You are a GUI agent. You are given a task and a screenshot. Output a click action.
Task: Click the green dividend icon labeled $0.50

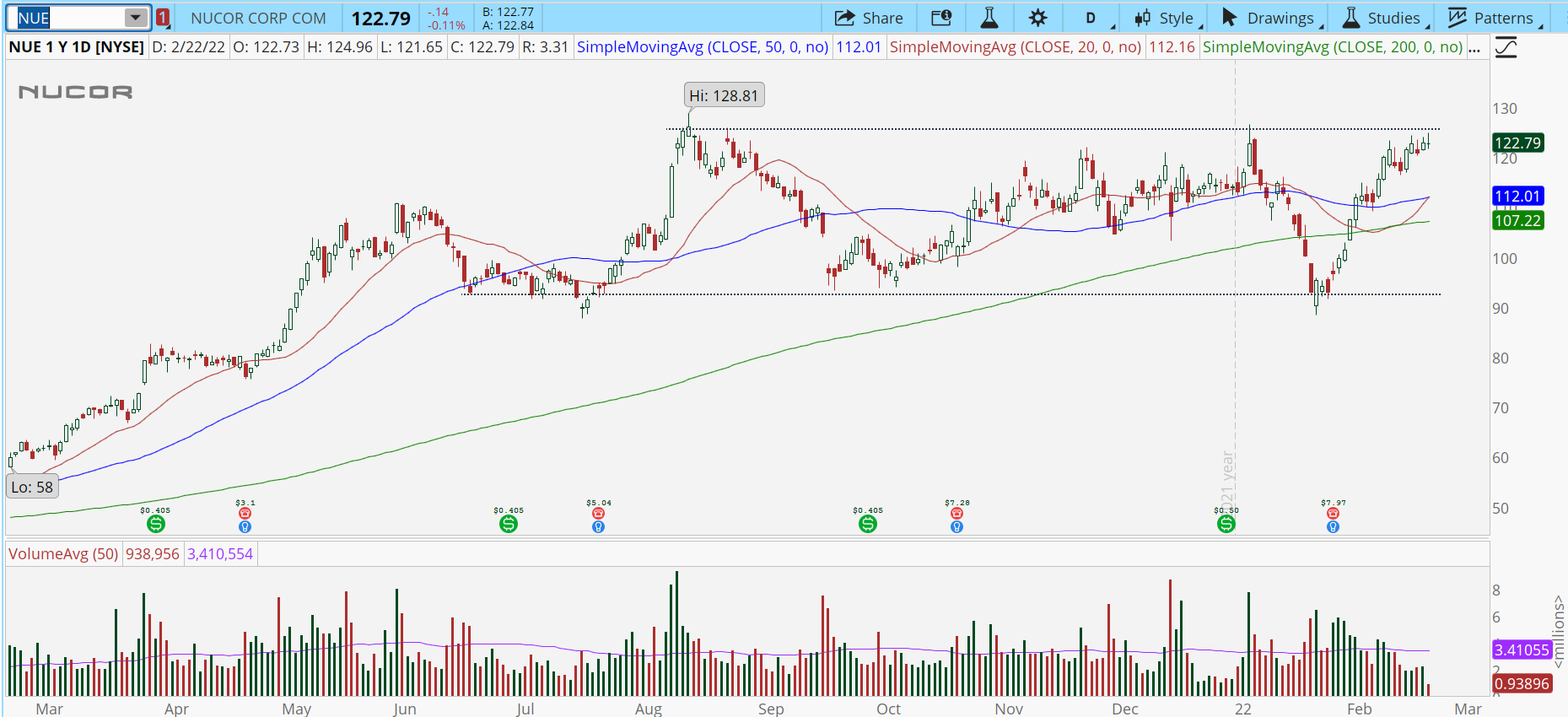point(1226,524)
